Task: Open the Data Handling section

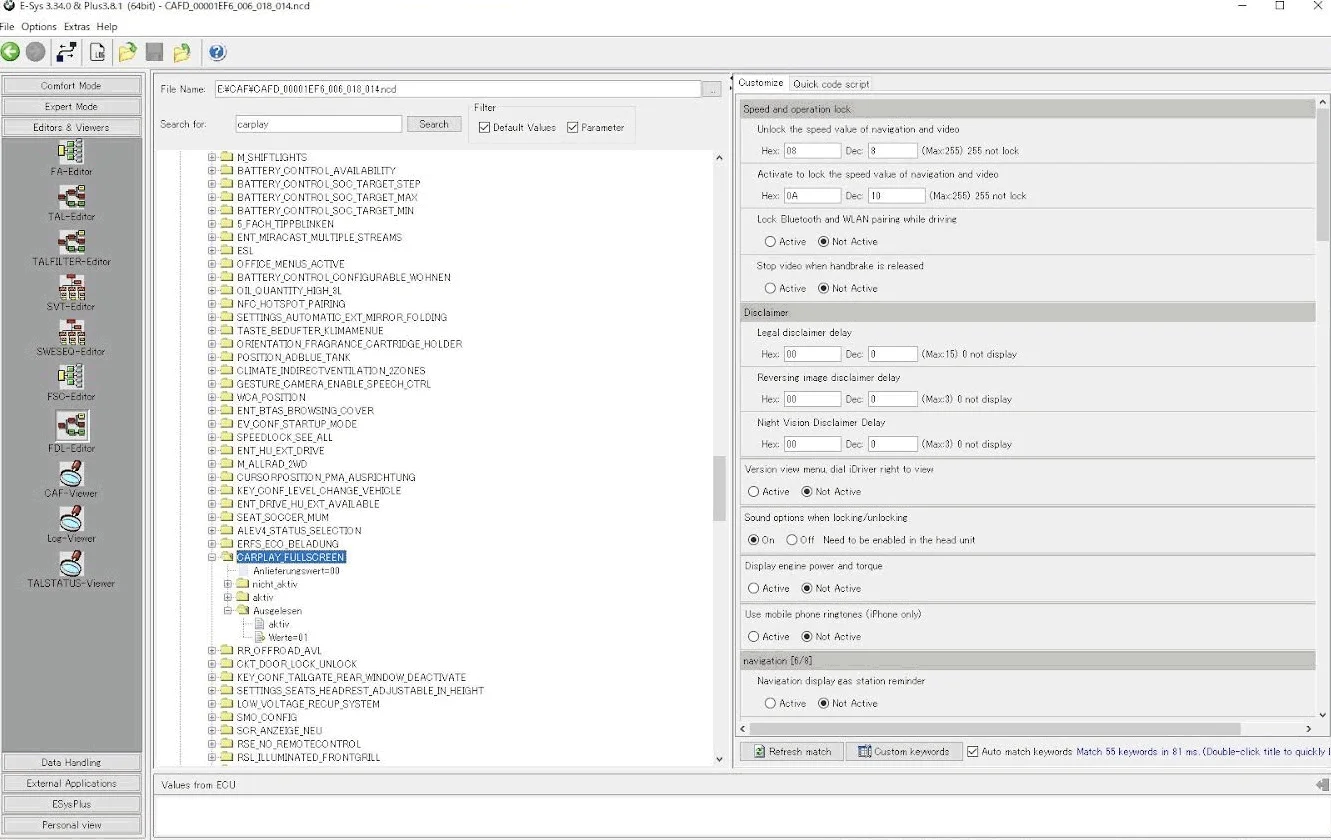Action: 71,763
